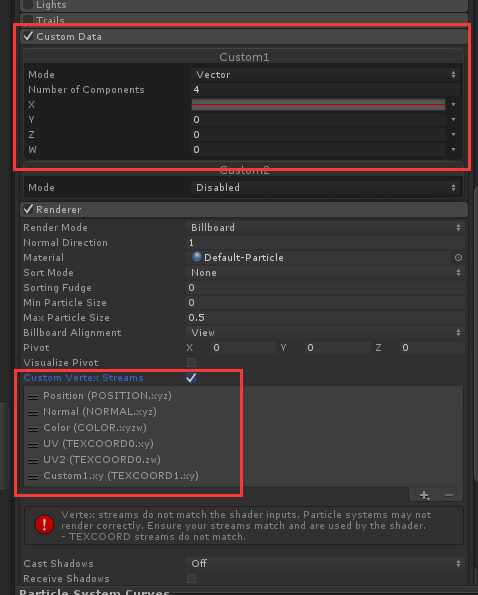The height and width of the screenshot is (595, 478).
Task: Toggle Receive Shadows checkbox
Action: tap(192, 579)
